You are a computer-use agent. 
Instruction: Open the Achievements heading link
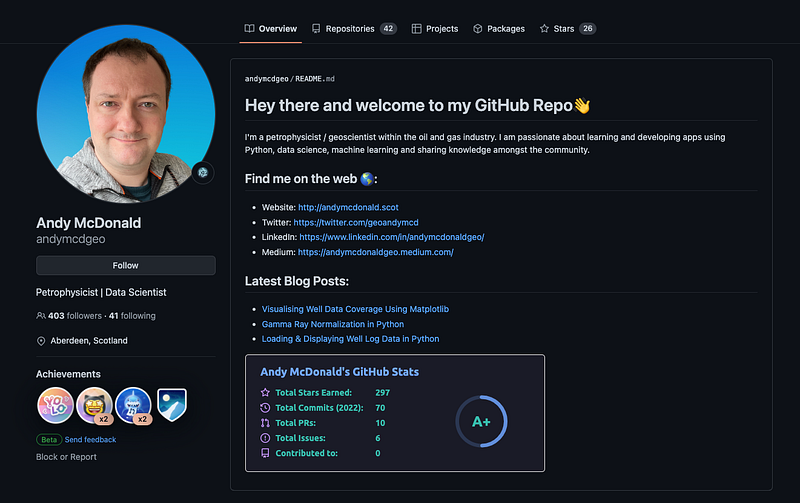(68, 374)
